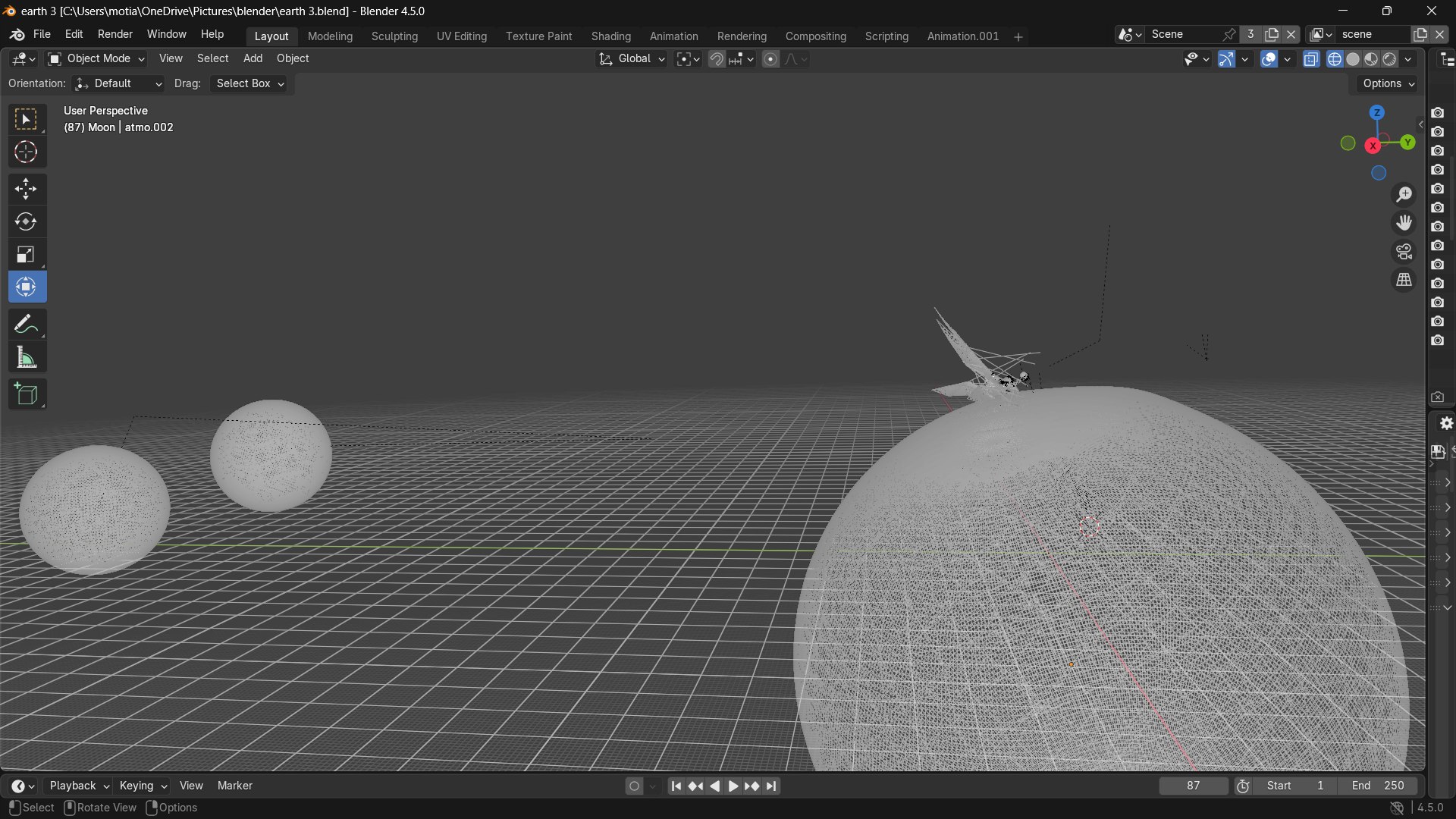Toggle the camera view icon
This screenshot has width=1456, height=819.
(x=1404, y=252)
